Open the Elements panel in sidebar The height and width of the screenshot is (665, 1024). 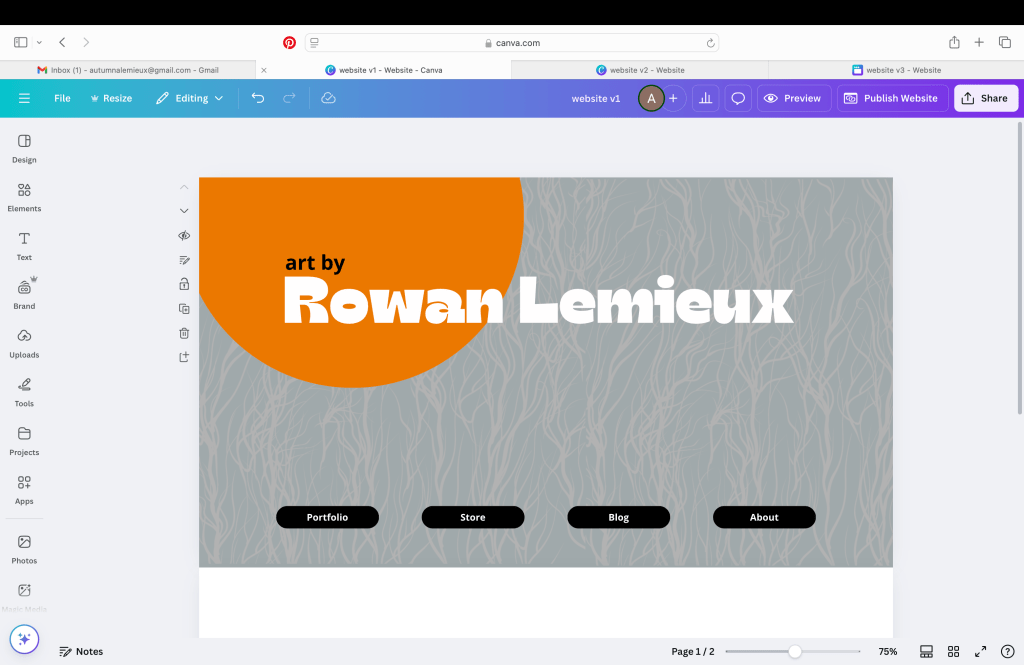pyautogui.click(x=24, y=196)
